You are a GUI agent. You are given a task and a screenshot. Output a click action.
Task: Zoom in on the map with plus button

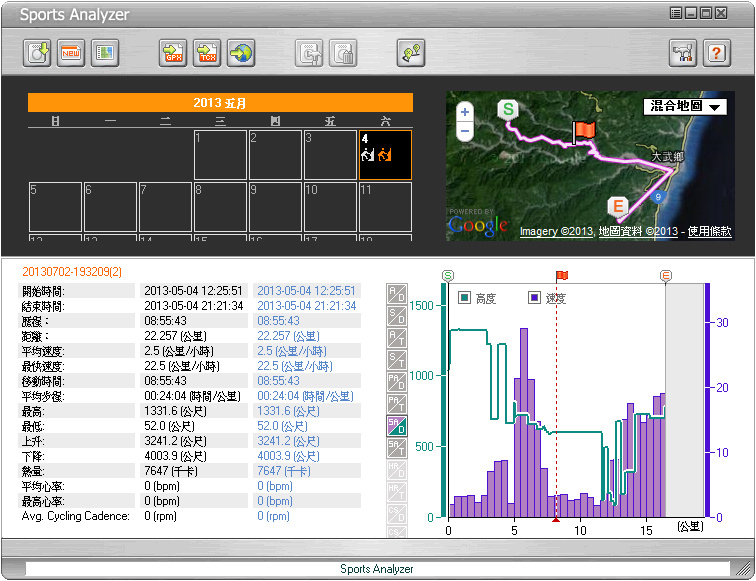pos(464,113)
